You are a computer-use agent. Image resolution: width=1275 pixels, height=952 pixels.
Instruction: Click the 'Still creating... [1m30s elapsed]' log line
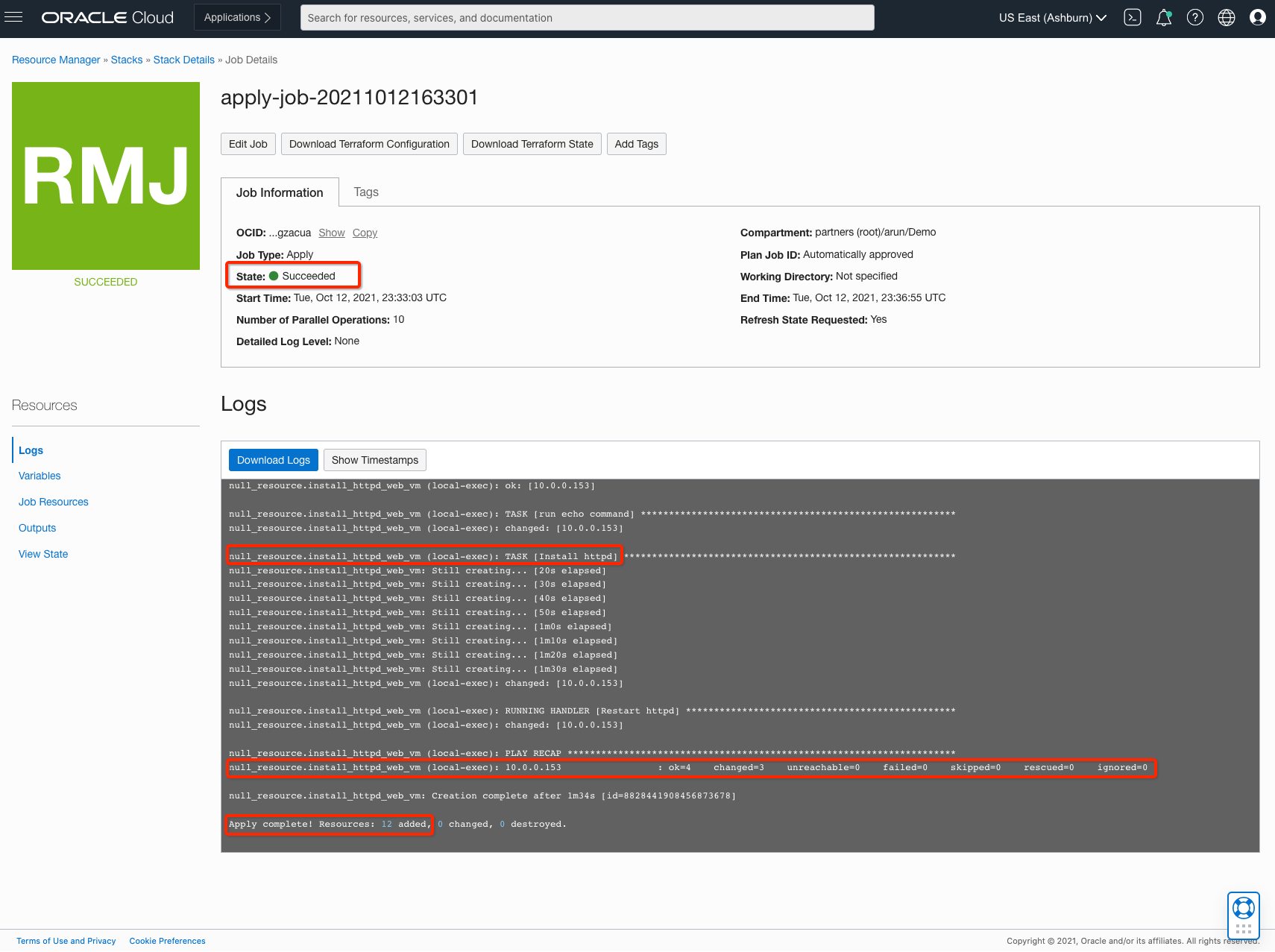click(424, 669)
